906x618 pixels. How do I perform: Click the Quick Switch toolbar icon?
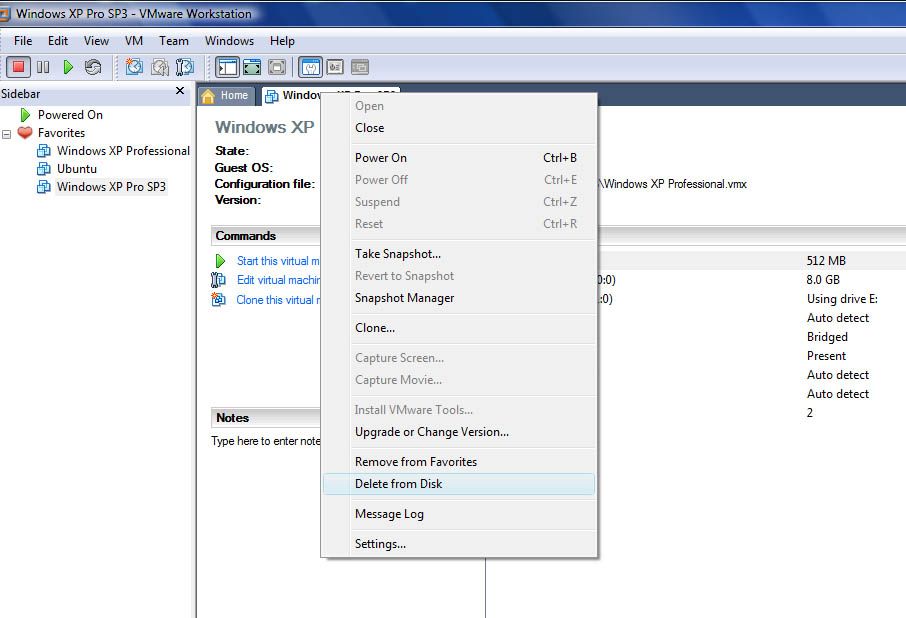pyautogui.click(x=252, y=67)
